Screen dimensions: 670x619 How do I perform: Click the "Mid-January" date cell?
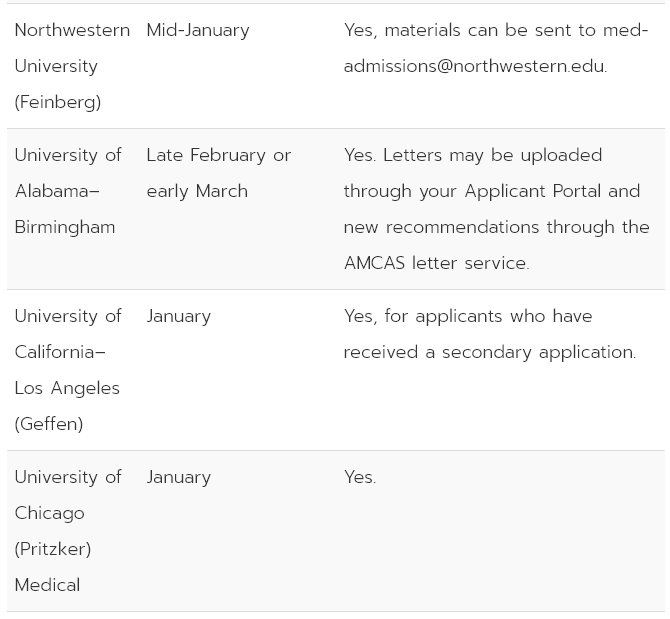(198, 30)
